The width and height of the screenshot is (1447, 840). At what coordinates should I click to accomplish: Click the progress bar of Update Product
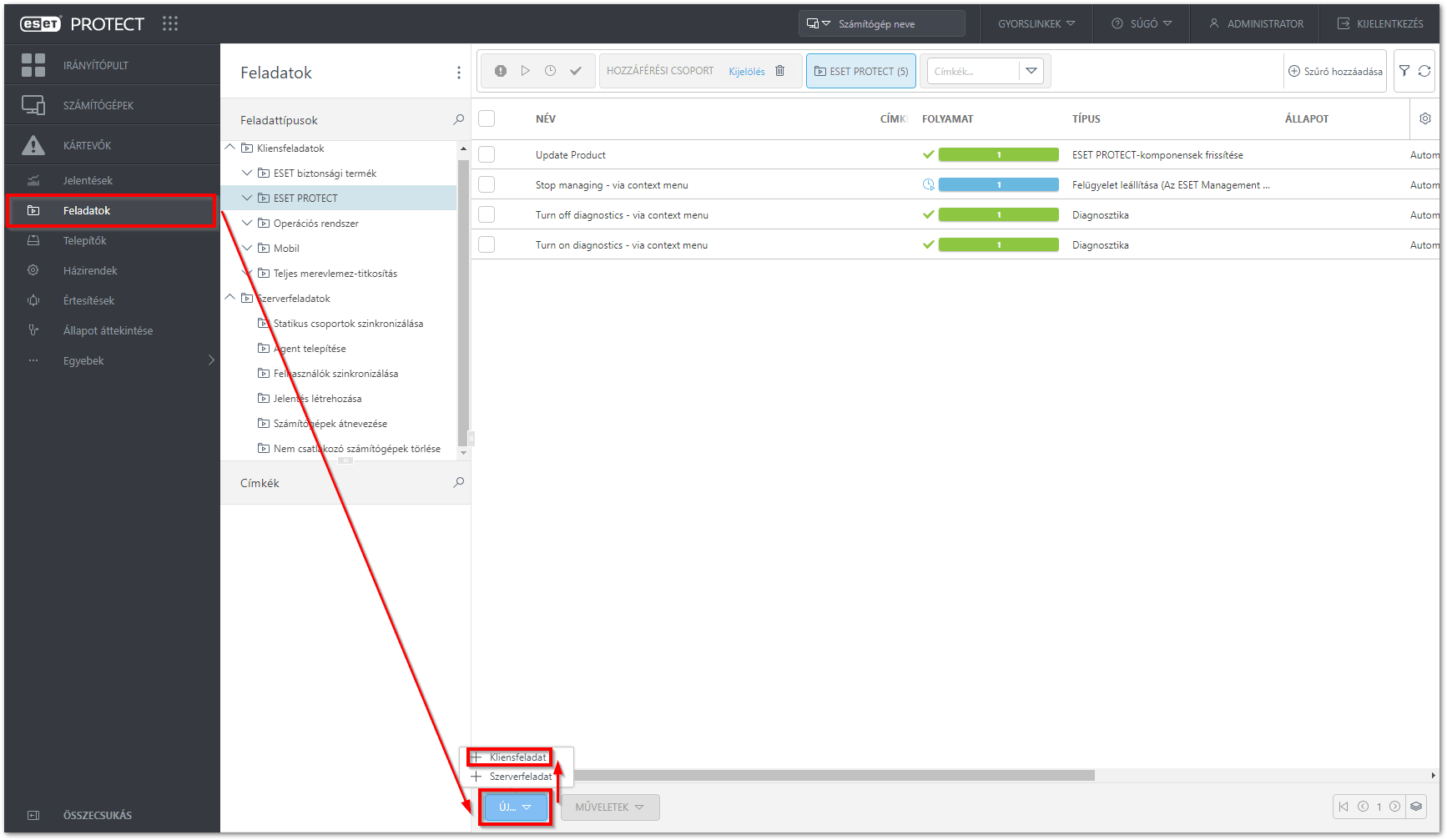pos(998,154)
